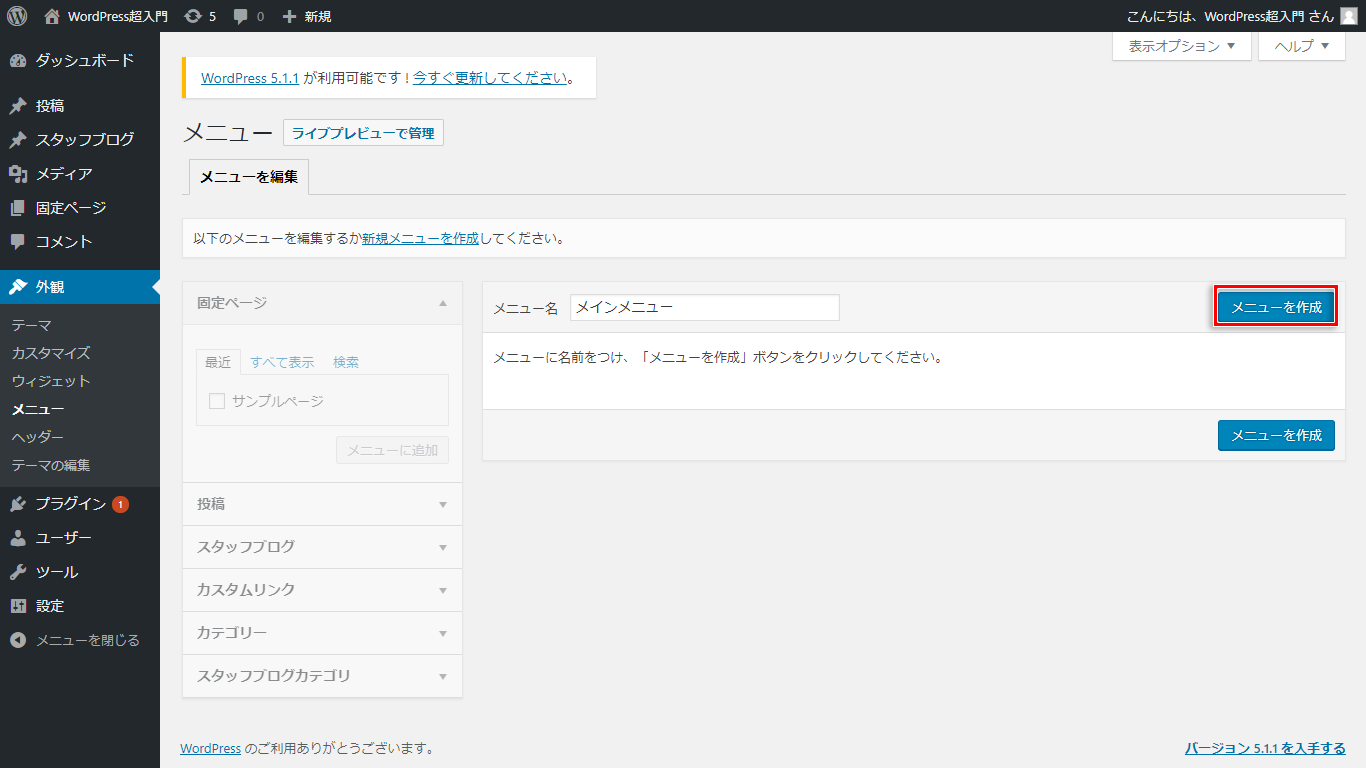Click the home icon beside WordPress超入門
1366x768 pixels.
click(x=52, y=16)
